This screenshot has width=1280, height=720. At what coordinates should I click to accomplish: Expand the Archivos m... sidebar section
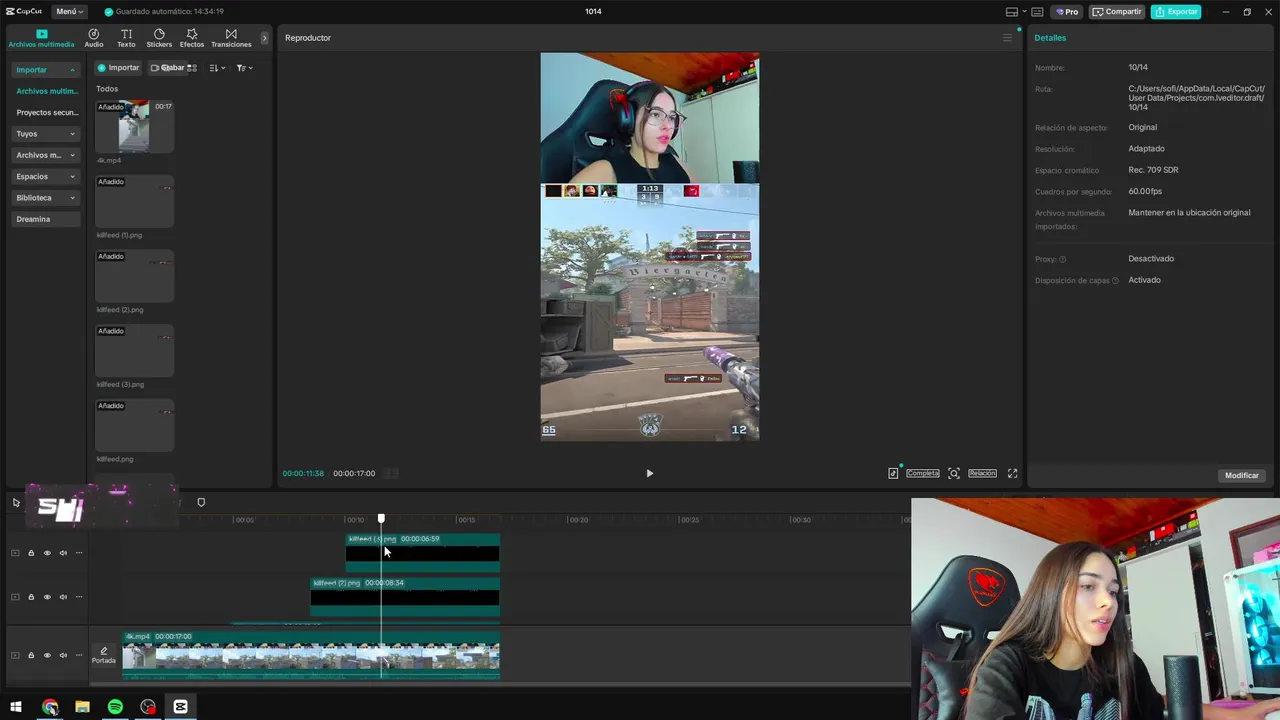46,155
